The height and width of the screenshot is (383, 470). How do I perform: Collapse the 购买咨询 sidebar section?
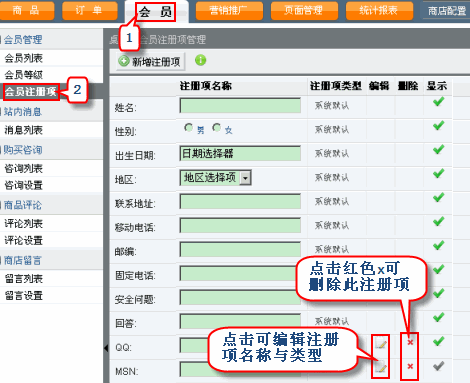[x=23, y=150]
